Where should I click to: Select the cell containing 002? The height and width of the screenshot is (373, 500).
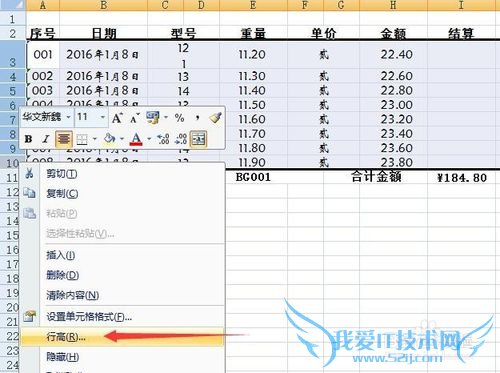pos(43,76)
